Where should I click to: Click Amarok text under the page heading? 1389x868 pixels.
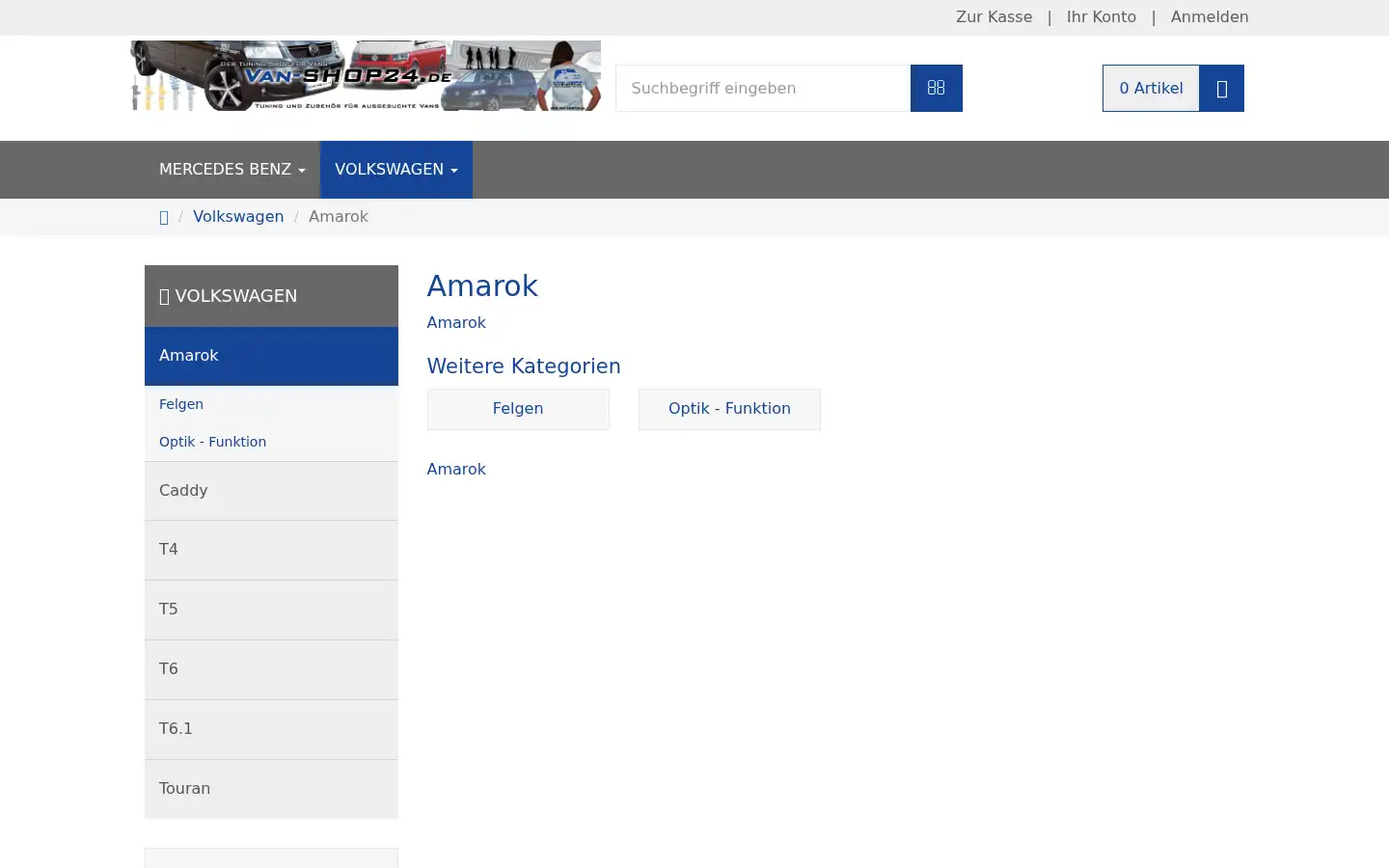(456, 323)
